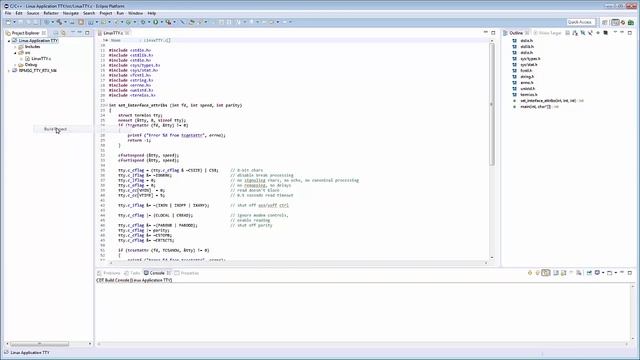640x360 pixels.
Task: Select LinuxTTY.c in Project Explorer
Action: click(41, 59)
